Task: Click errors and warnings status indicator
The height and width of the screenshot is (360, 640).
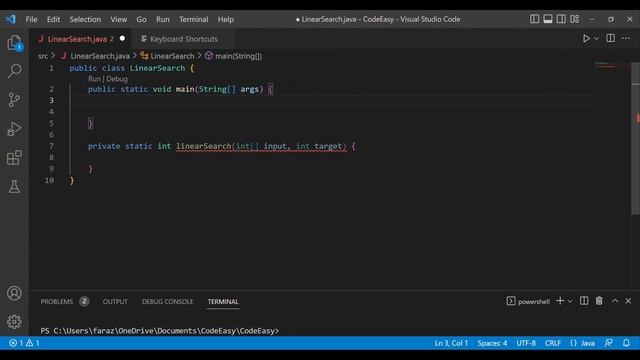Action: (24, 343)
